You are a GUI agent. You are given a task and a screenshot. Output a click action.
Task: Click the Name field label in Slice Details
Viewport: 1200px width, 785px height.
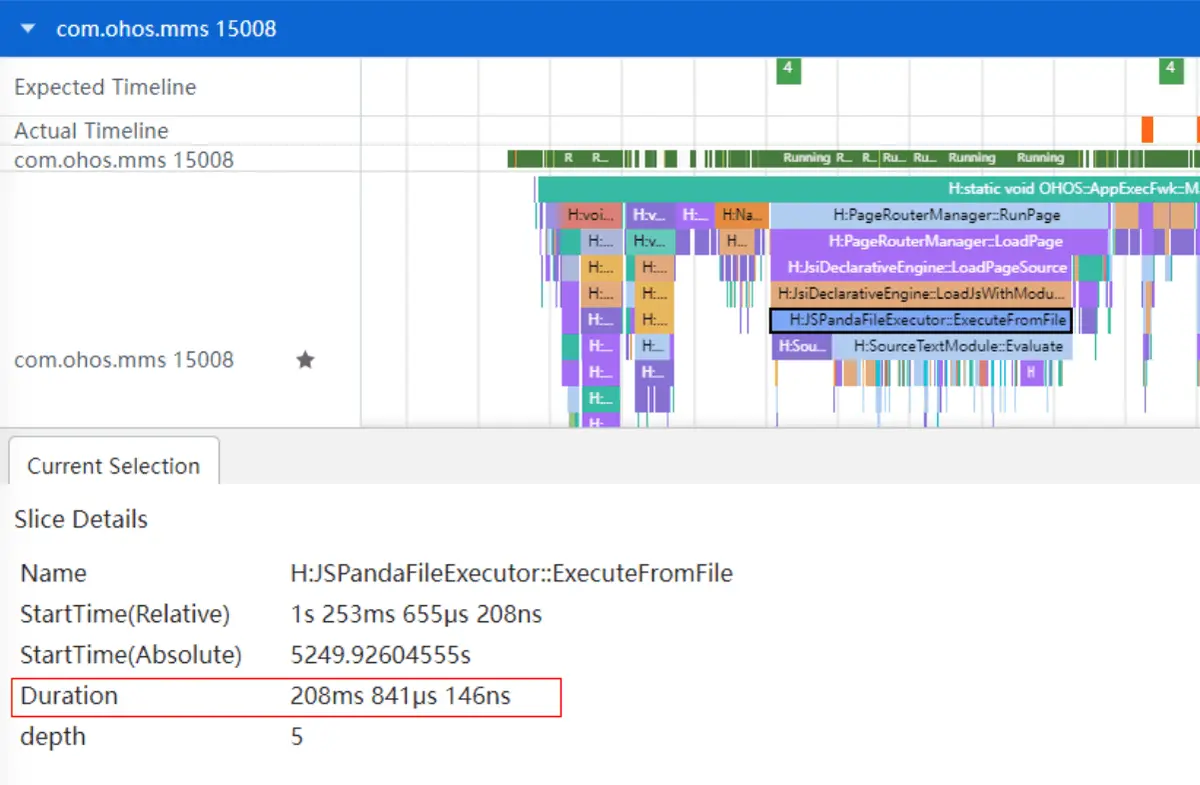[x=53, y=573]
